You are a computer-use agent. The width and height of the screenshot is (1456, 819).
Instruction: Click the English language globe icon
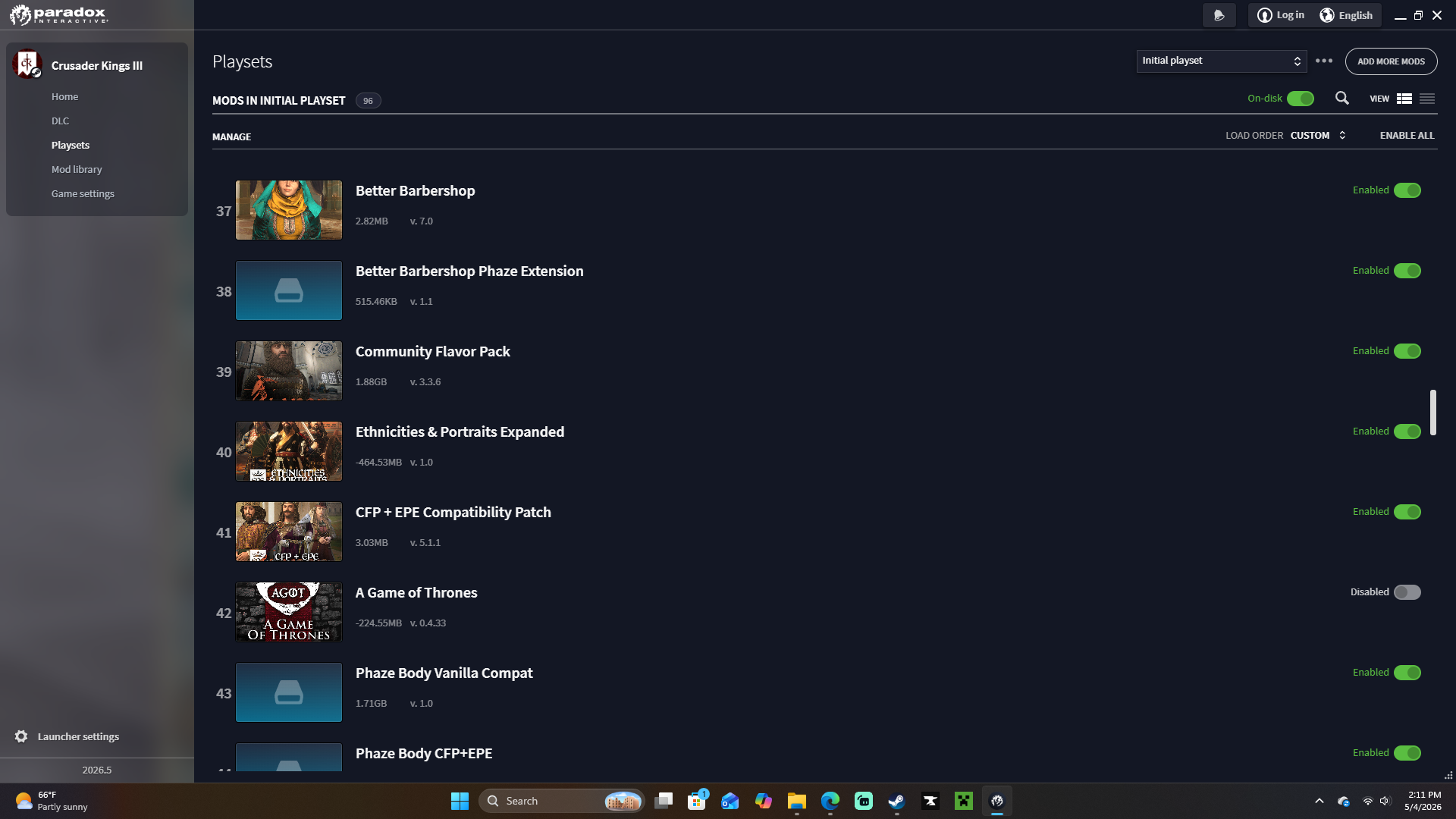(1327, 15)
